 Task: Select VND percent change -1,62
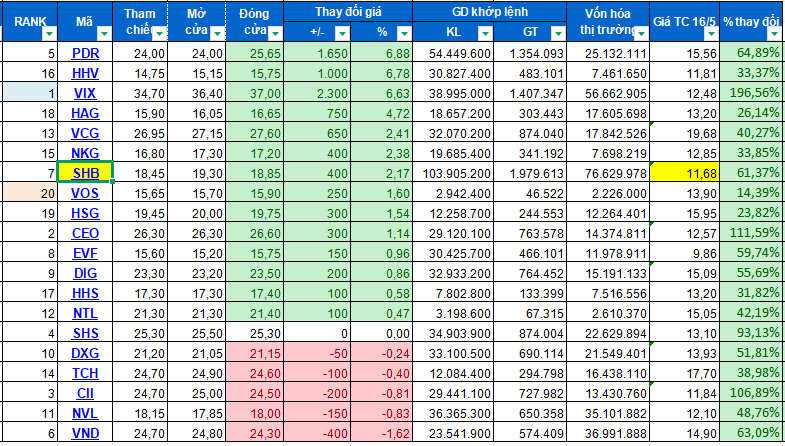coord(381,433)
